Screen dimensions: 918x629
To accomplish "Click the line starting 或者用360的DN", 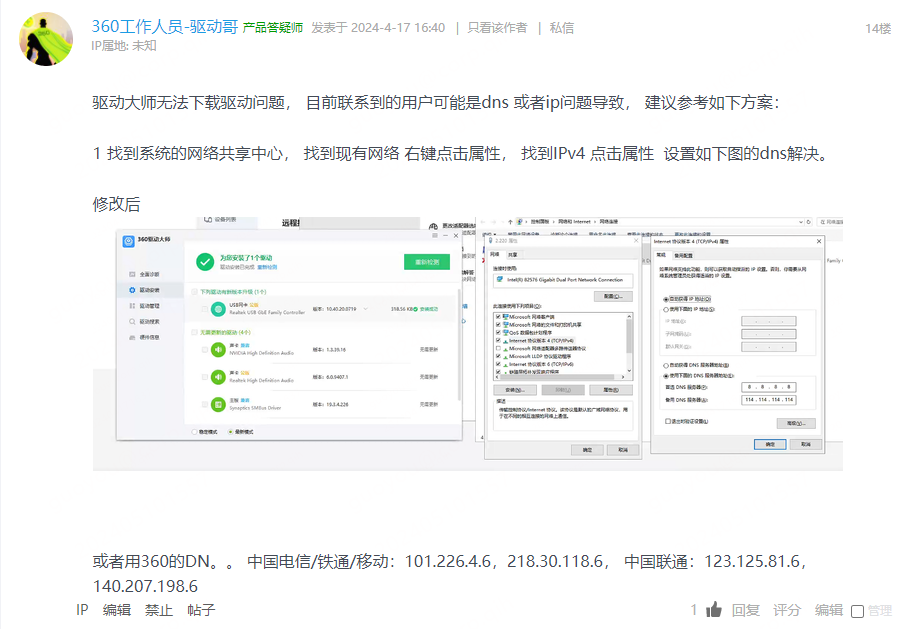I will pos(450,561).
